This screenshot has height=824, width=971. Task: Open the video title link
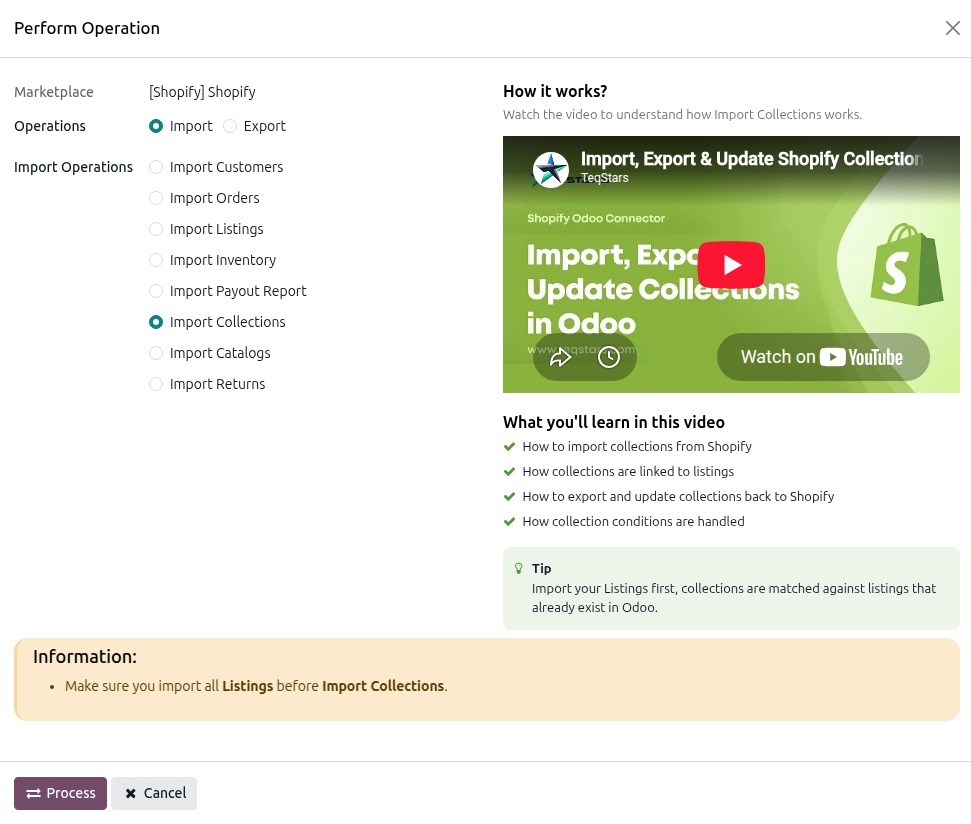click(x=751, y=159)
